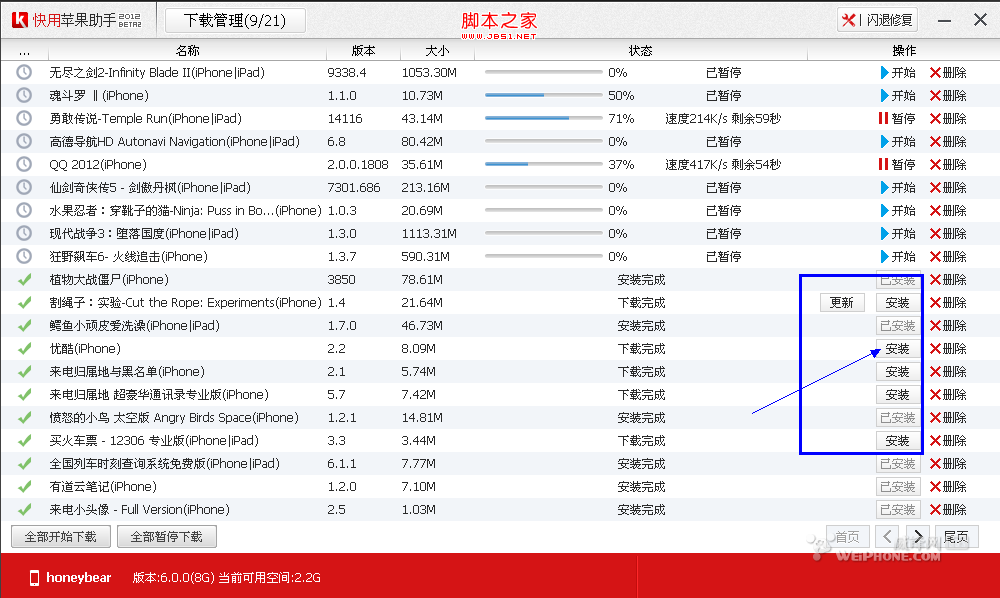Sort list by 大小 column header
Image resolution: width=1000 pixels, height=598 pixels.
coord(438,50)
